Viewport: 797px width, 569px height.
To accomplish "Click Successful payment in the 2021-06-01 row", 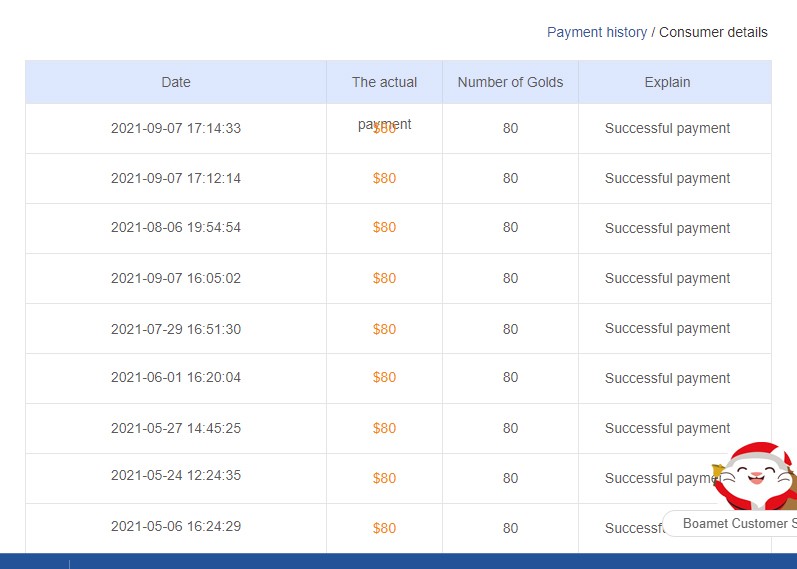I will (x=667, y=378).
